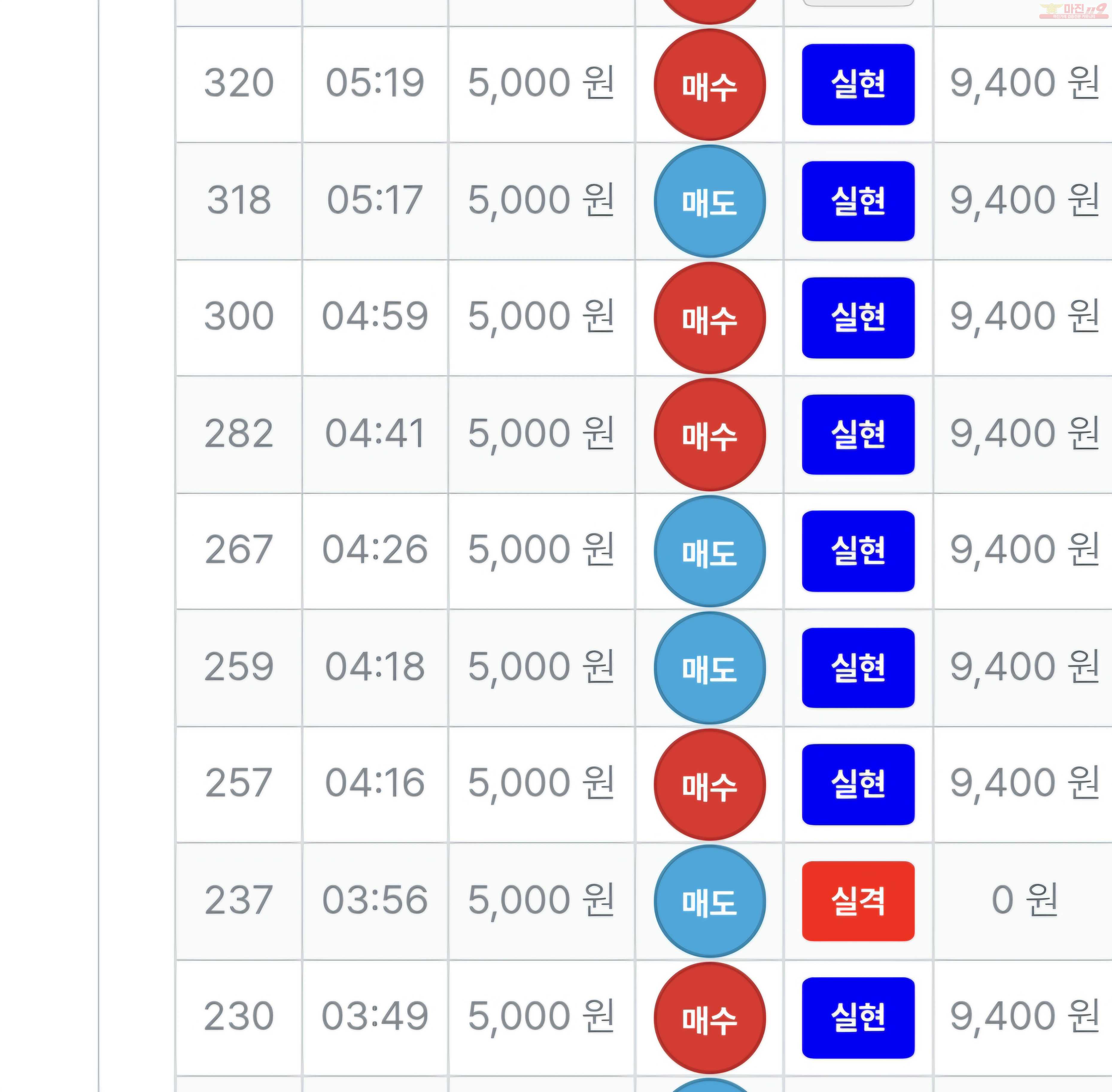Viewport: 1112px width, 1092px height.
Task: Click the round number 259 cell
Action: pyautogui.click(x=239, y=668)
